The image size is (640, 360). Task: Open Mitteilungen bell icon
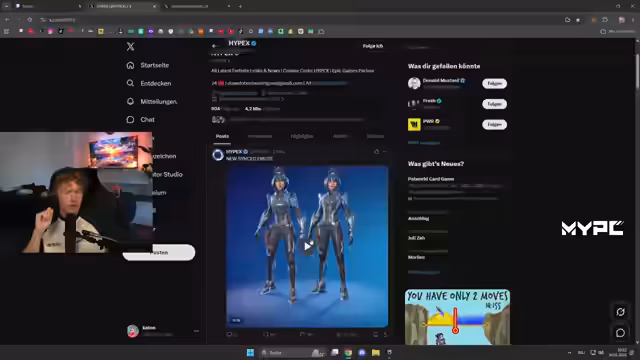click(130, 101)
